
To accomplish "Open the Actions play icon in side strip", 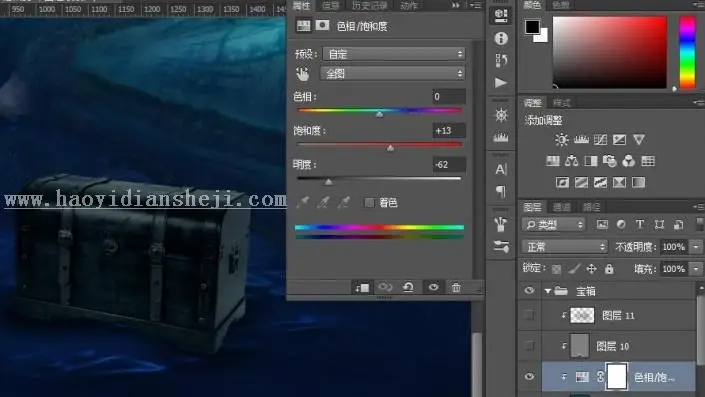I will pyautogui.click(x=501, y=82).
